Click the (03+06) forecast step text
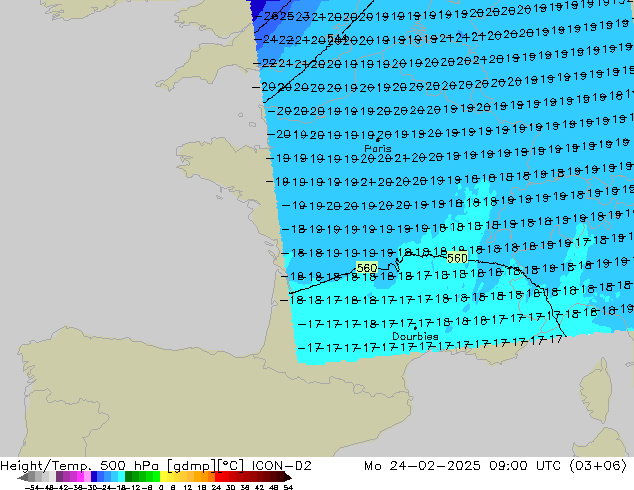This screenshot has width=634, height=490. point(598,465)
